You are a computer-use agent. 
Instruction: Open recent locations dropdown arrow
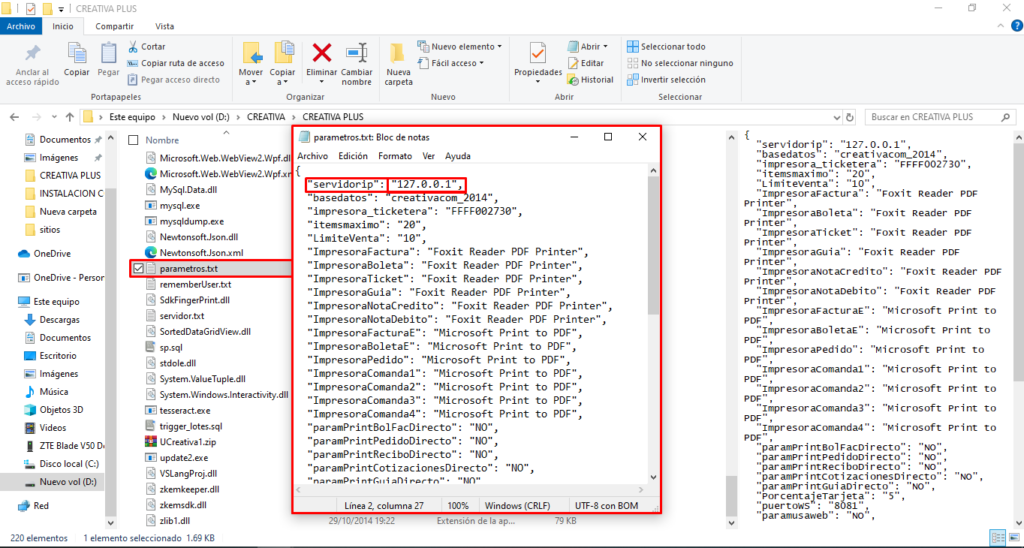click(x=54, y=118)
